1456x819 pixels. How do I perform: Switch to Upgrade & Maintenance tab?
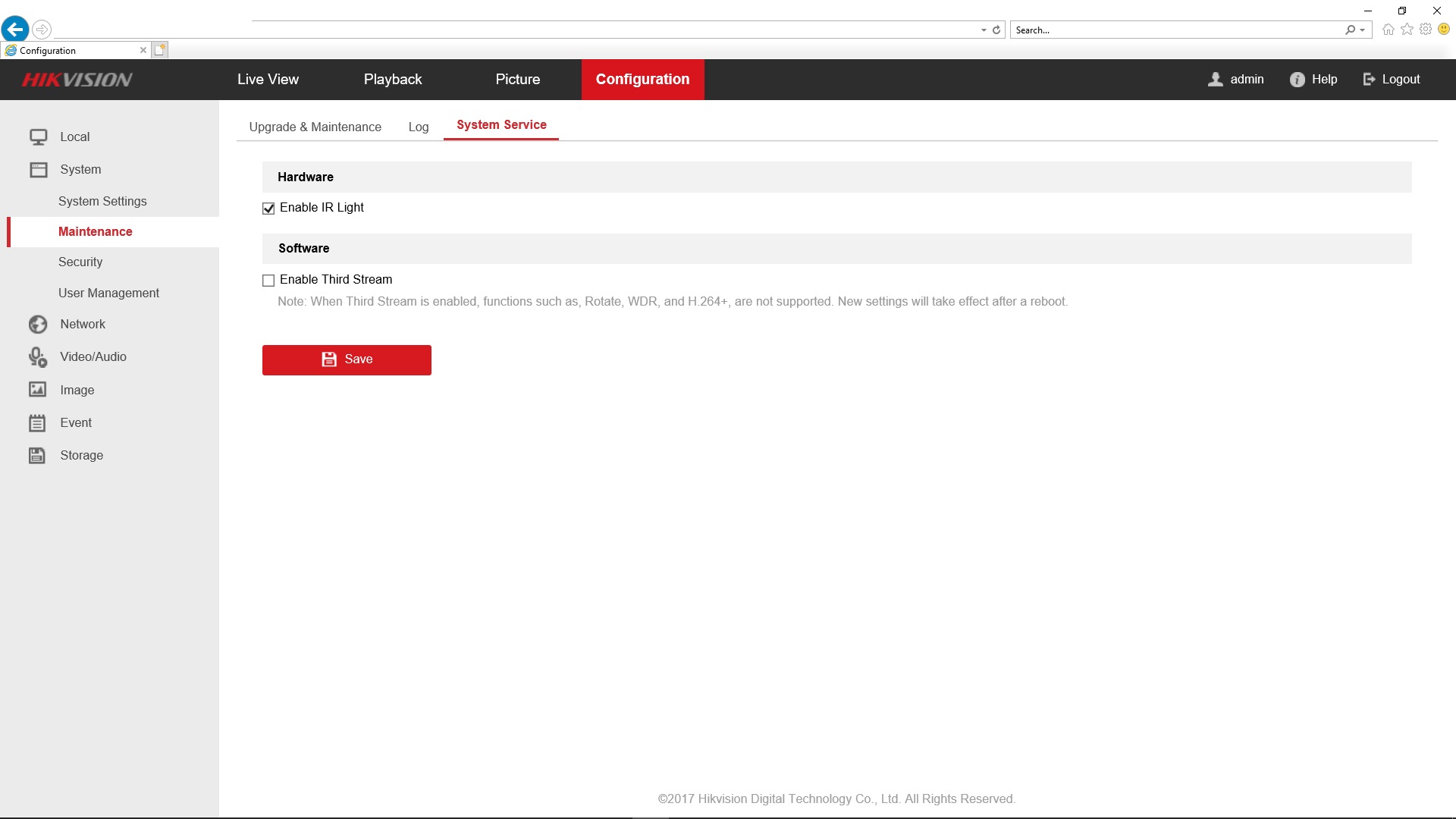pos(315,127)
